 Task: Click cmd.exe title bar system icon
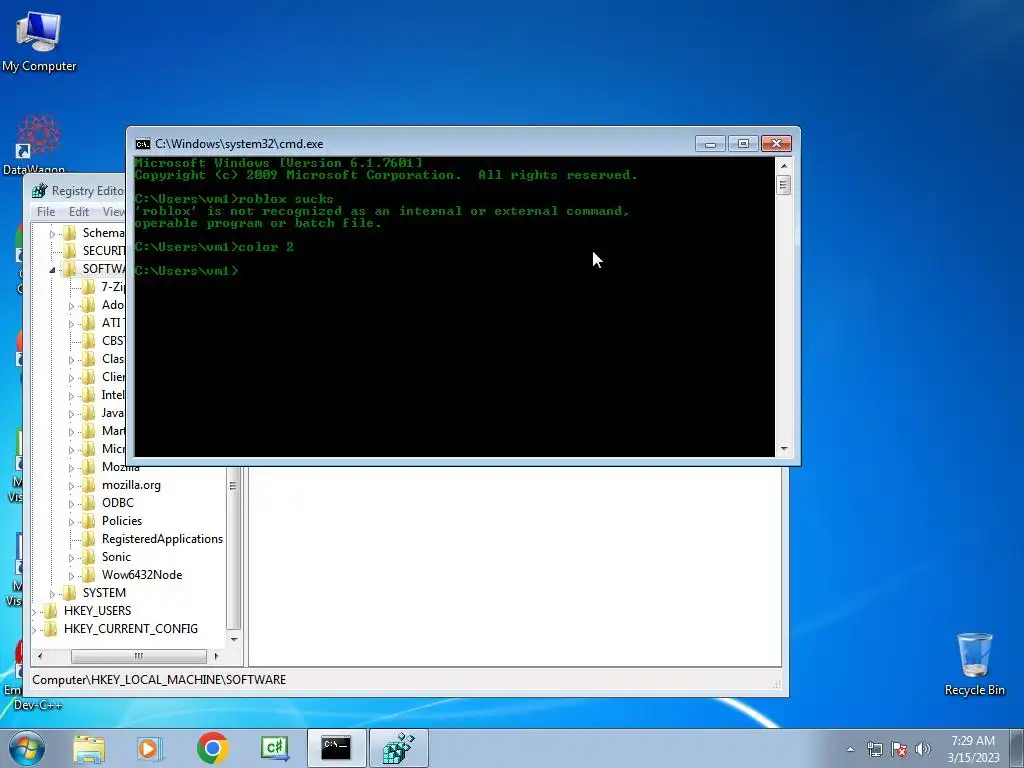click(x=142, y=144)
